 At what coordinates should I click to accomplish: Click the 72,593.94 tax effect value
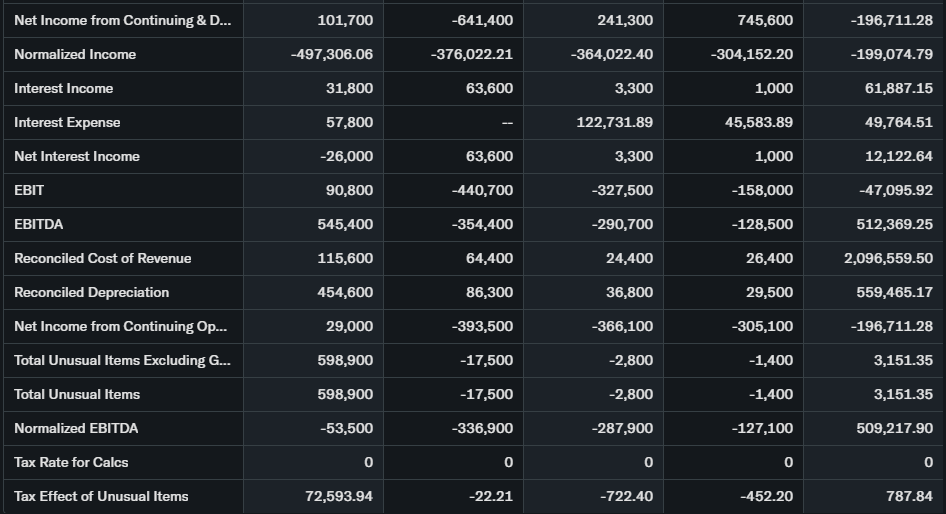[x=339, y=496]
